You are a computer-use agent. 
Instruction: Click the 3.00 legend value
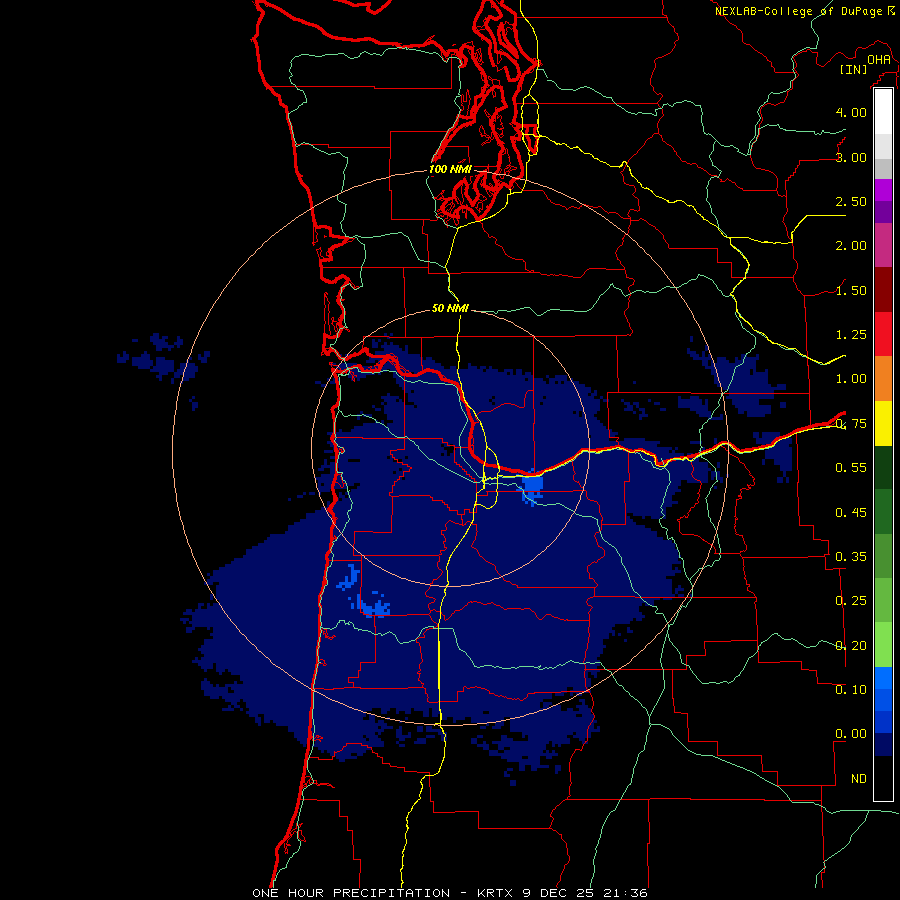coord(851,157)
